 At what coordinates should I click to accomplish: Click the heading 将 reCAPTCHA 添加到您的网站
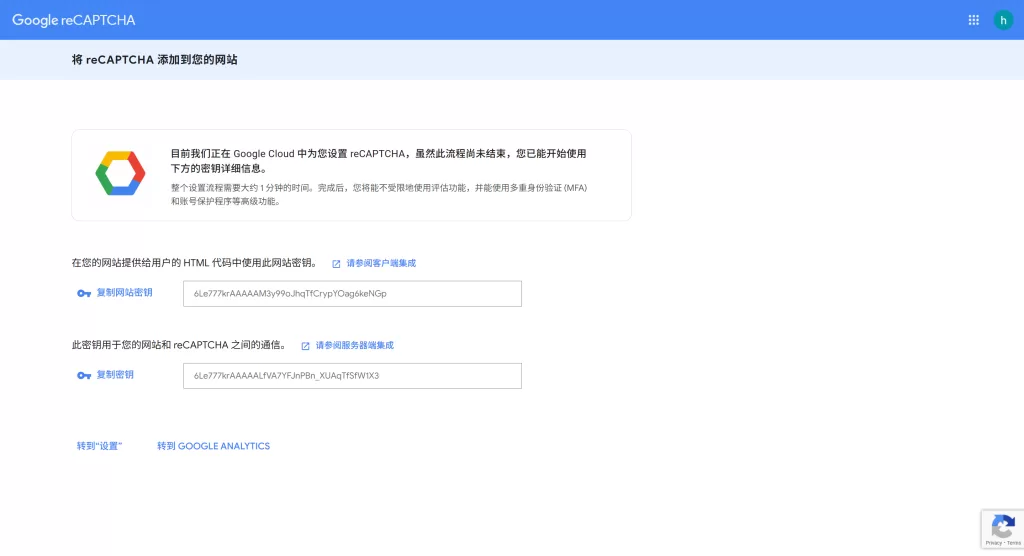pos(155,60)
